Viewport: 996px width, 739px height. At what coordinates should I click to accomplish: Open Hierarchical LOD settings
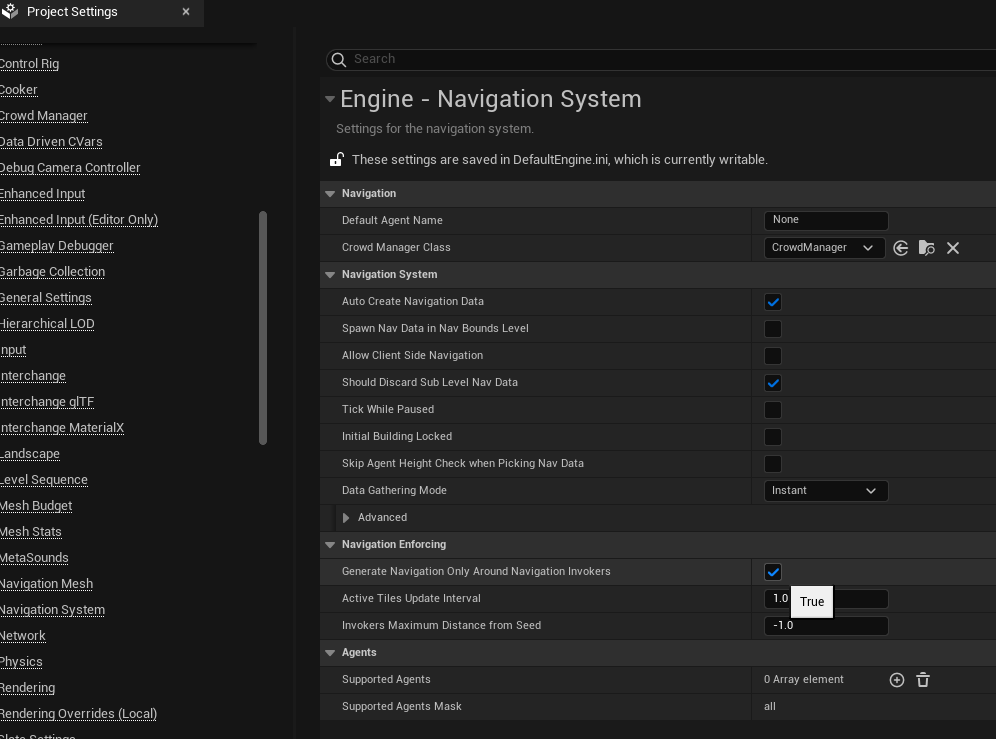coord(47,324)
